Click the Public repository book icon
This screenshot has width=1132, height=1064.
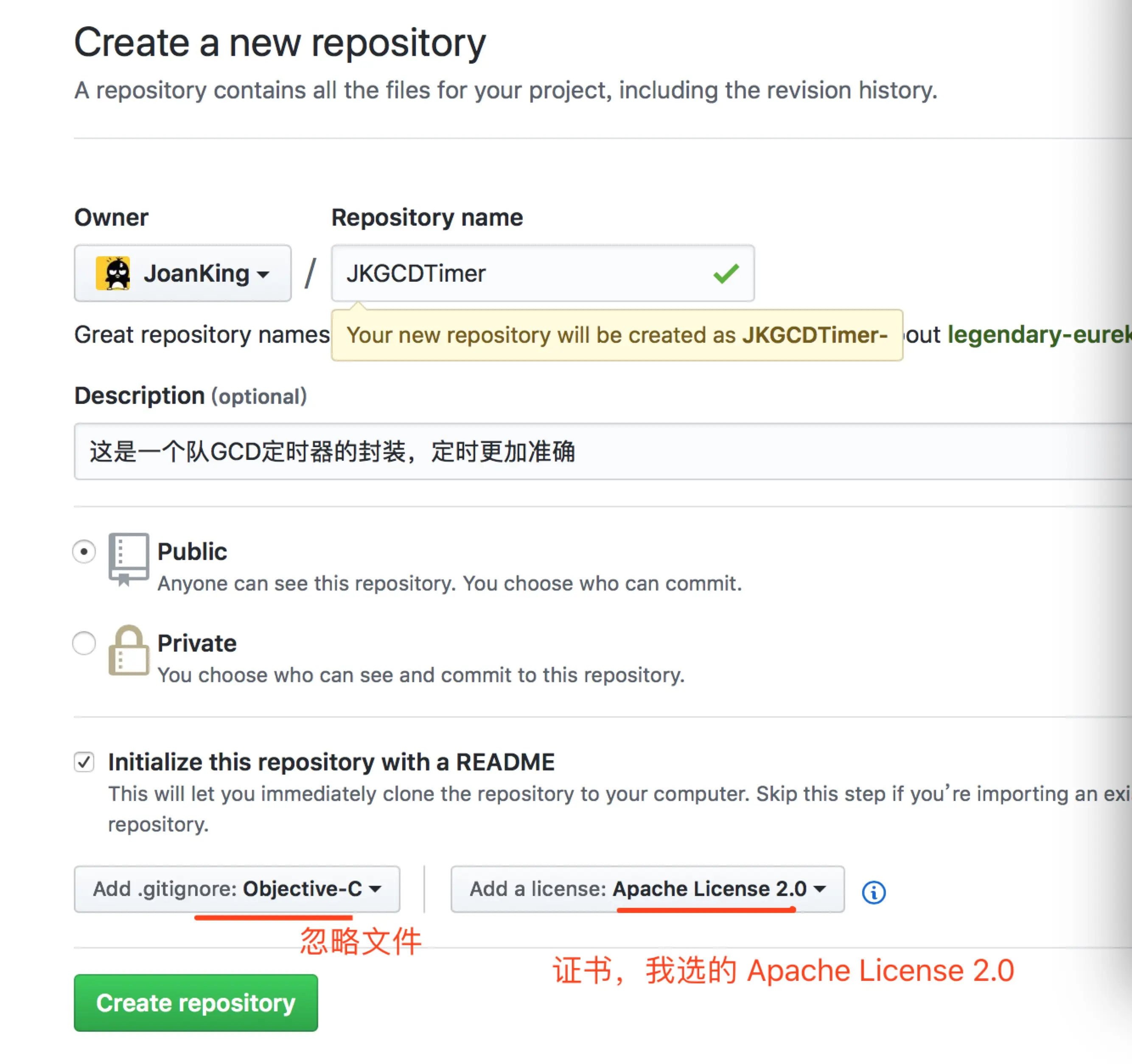(x=129, y=559)
